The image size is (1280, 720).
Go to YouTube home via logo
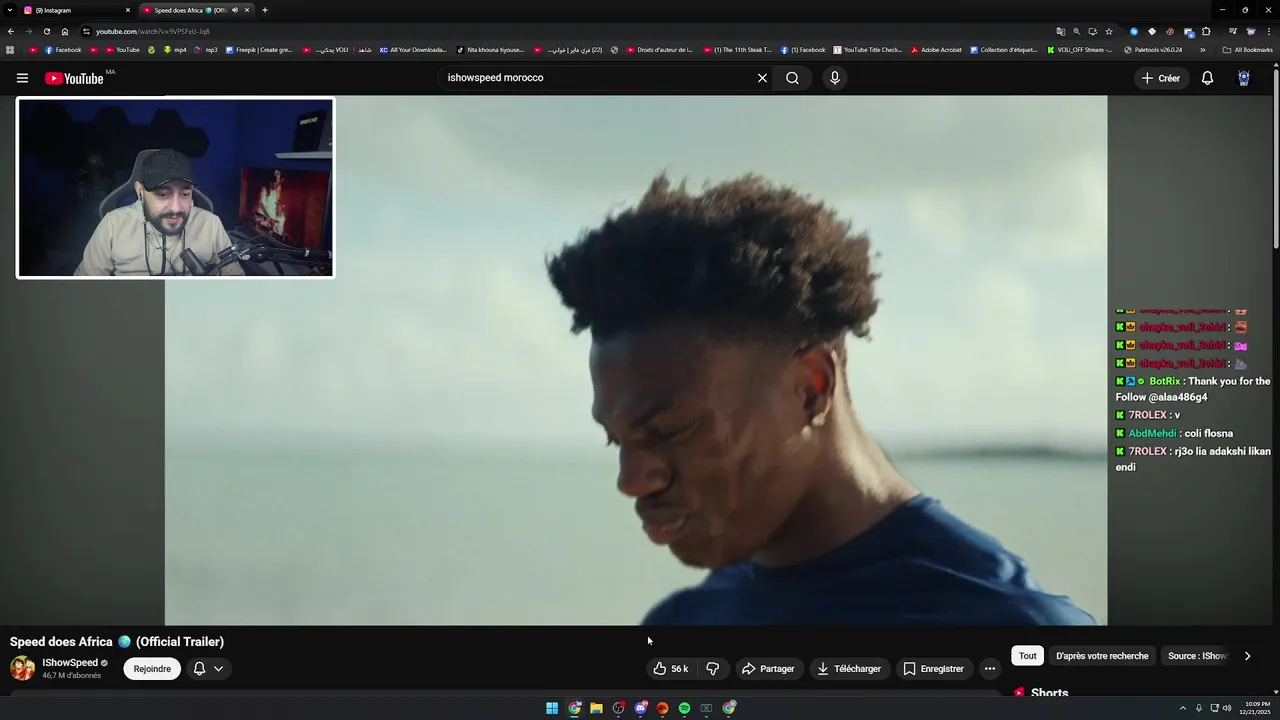coord(74,78)
